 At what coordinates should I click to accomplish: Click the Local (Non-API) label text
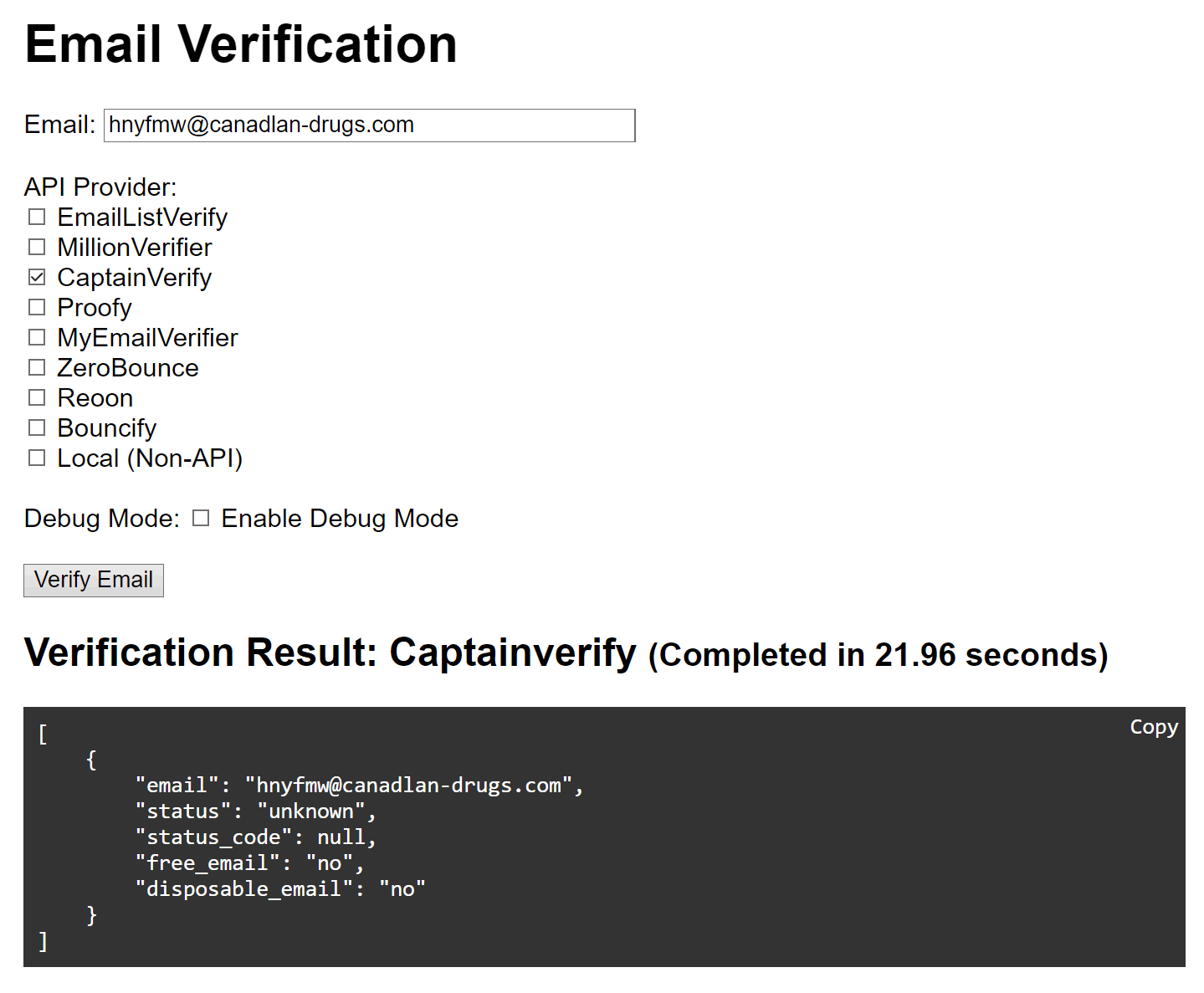[150, 458]
